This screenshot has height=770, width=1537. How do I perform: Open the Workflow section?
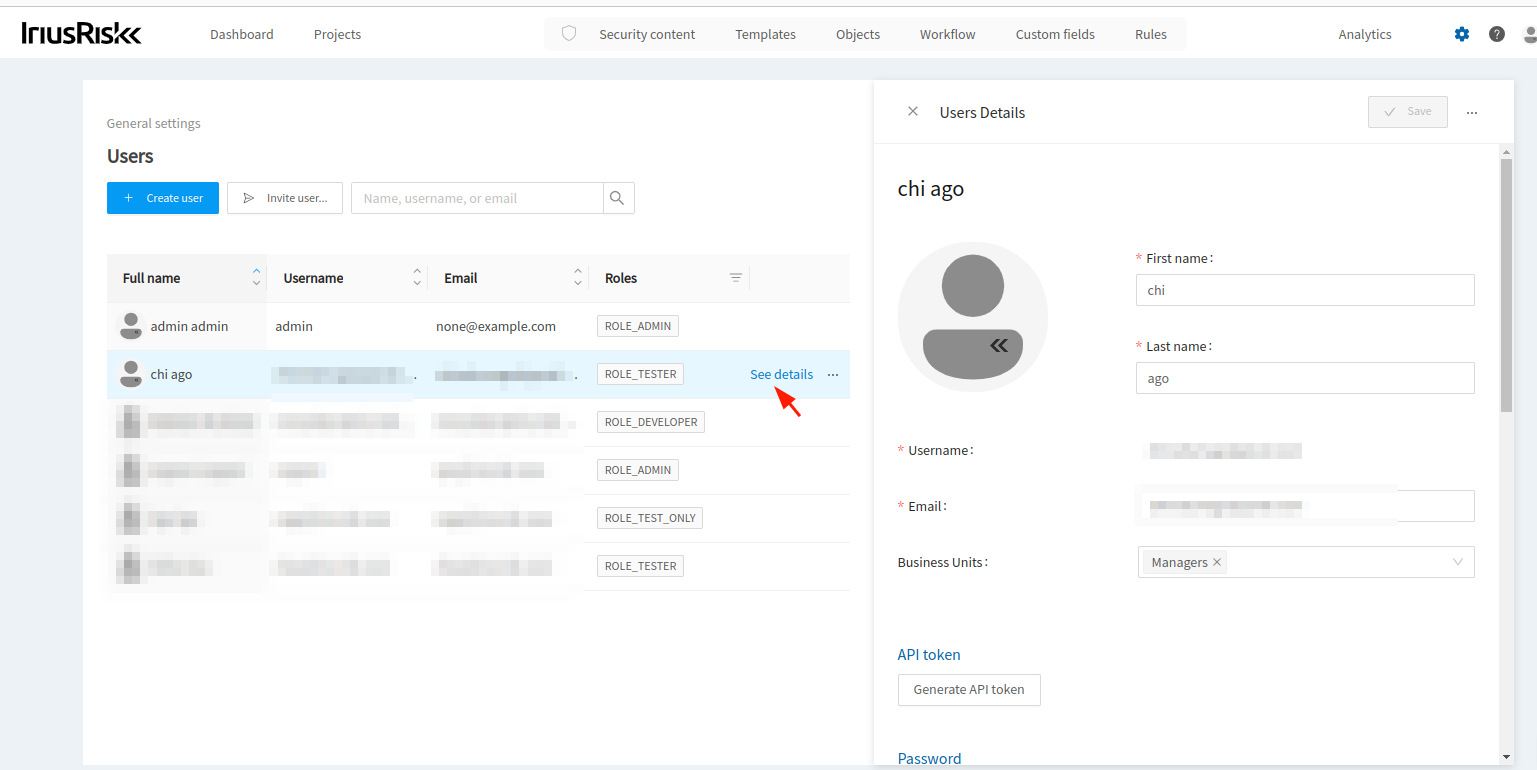click(946, 33)
